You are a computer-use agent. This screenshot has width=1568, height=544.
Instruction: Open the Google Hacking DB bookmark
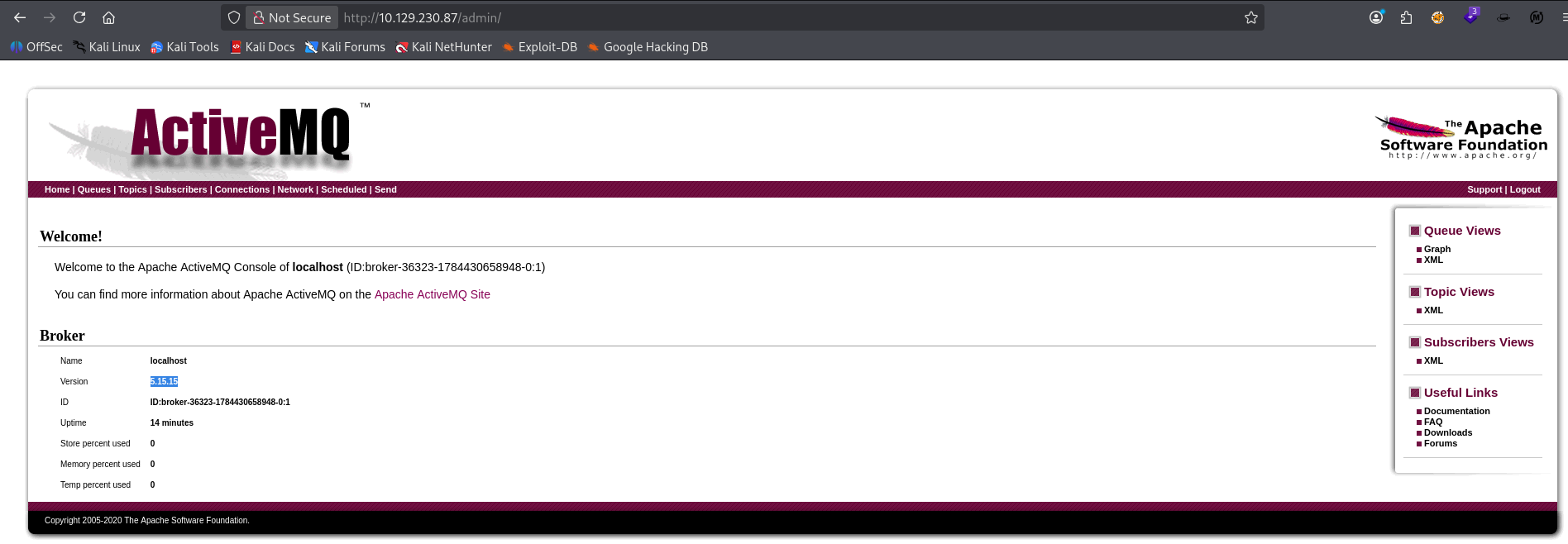[648, 47]
